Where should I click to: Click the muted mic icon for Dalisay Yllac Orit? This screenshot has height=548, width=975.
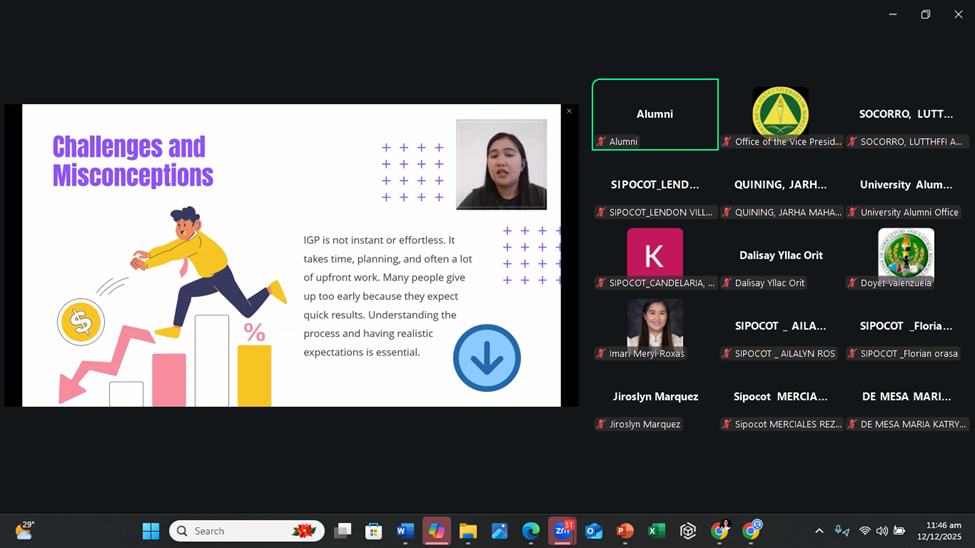pos(727,283)
